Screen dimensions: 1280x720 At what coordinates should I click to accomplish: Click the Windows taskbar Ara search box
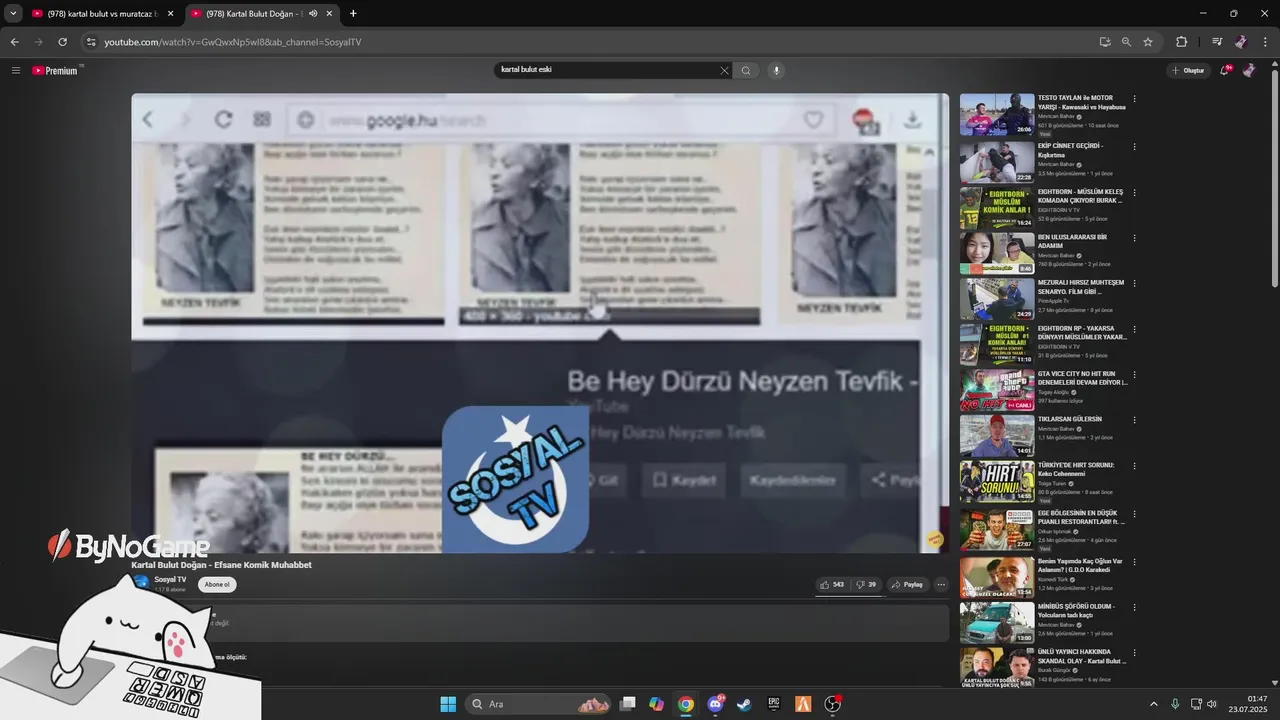coord(538,704)
